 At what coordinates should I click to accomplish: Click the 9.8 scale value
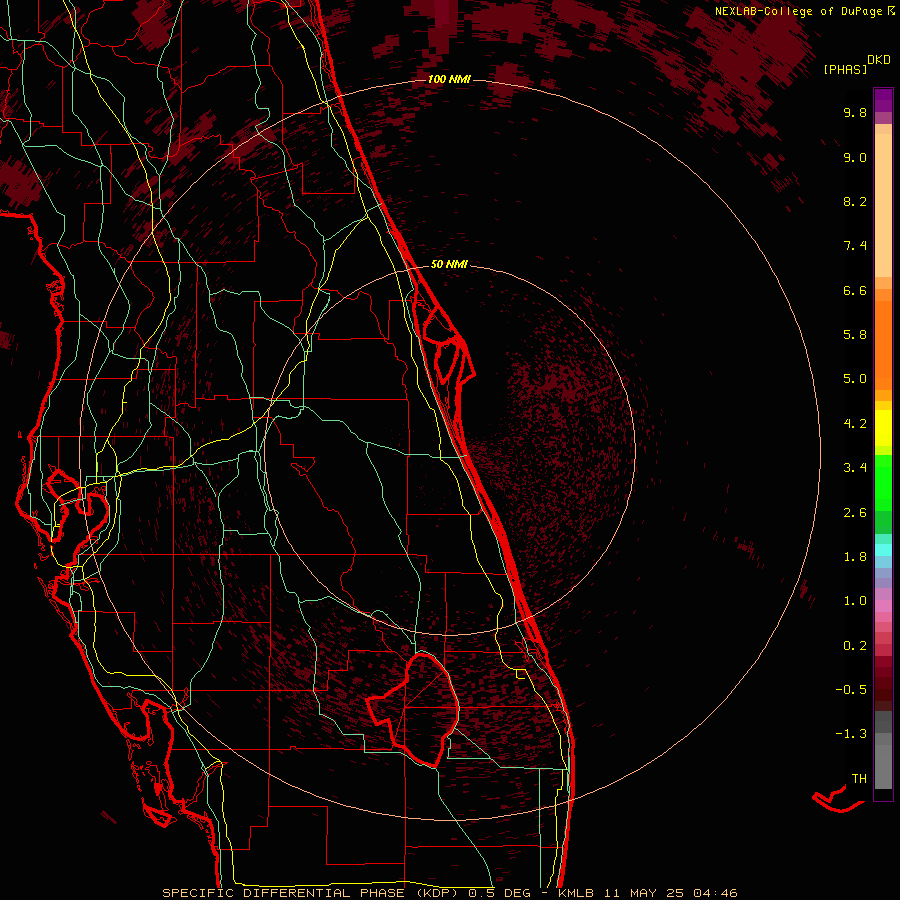point(855,112)
